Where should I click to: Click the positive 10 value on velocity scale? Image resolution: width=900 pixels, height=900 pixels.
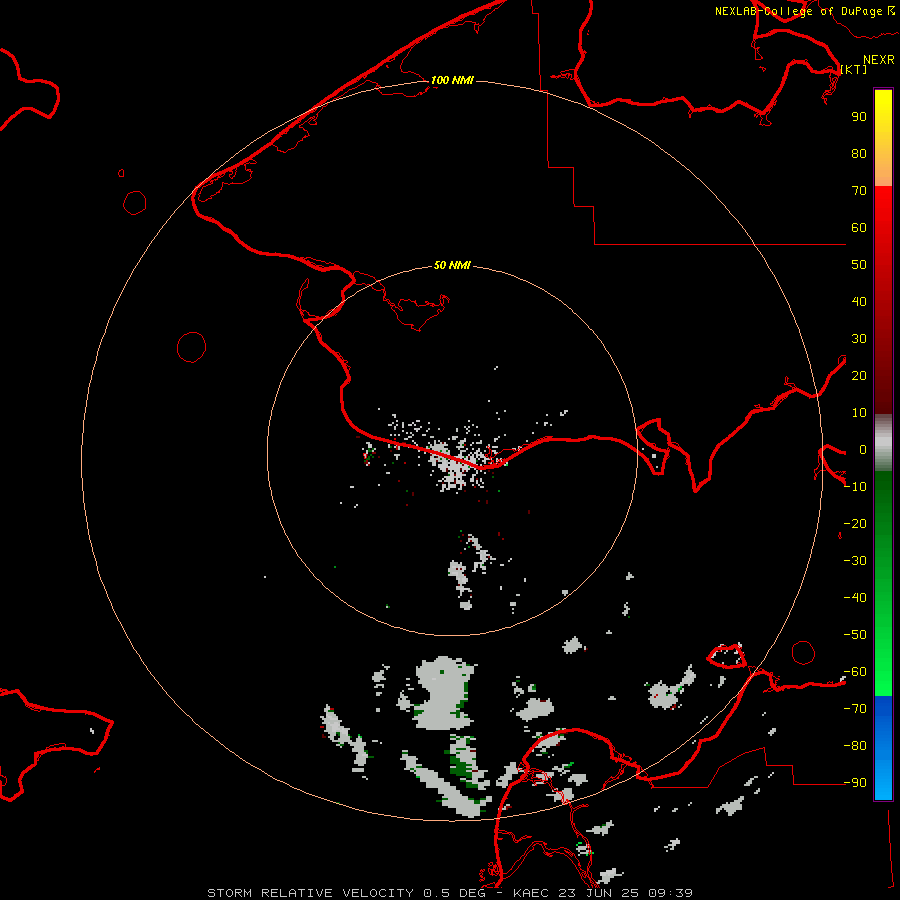click(859, 413)
